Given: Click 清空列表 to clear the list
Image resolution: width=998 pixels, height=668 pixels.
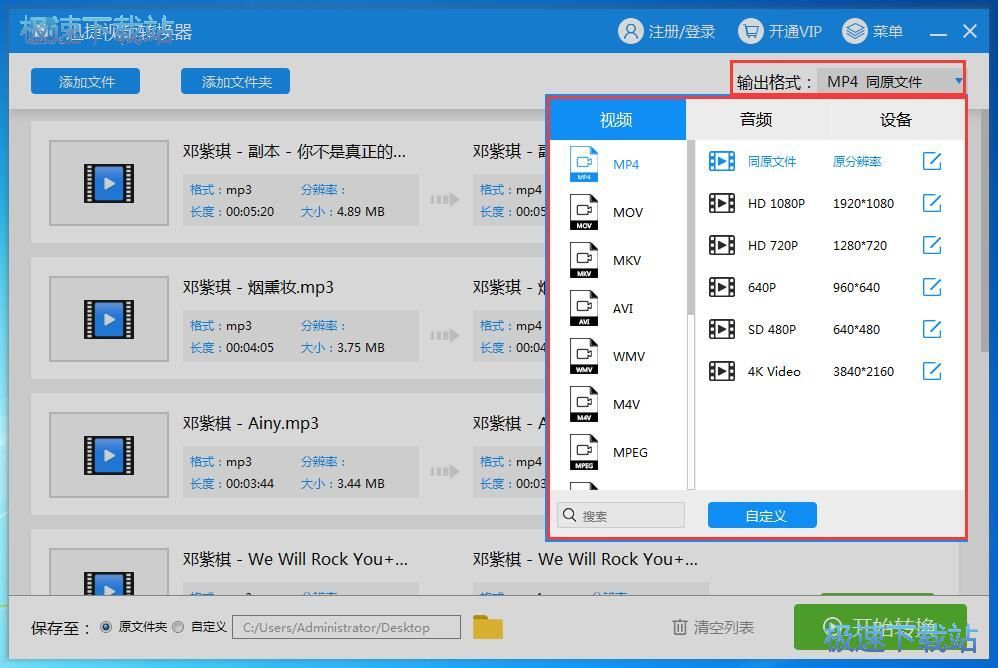Looking at the screenshot, I should [713, 627].
